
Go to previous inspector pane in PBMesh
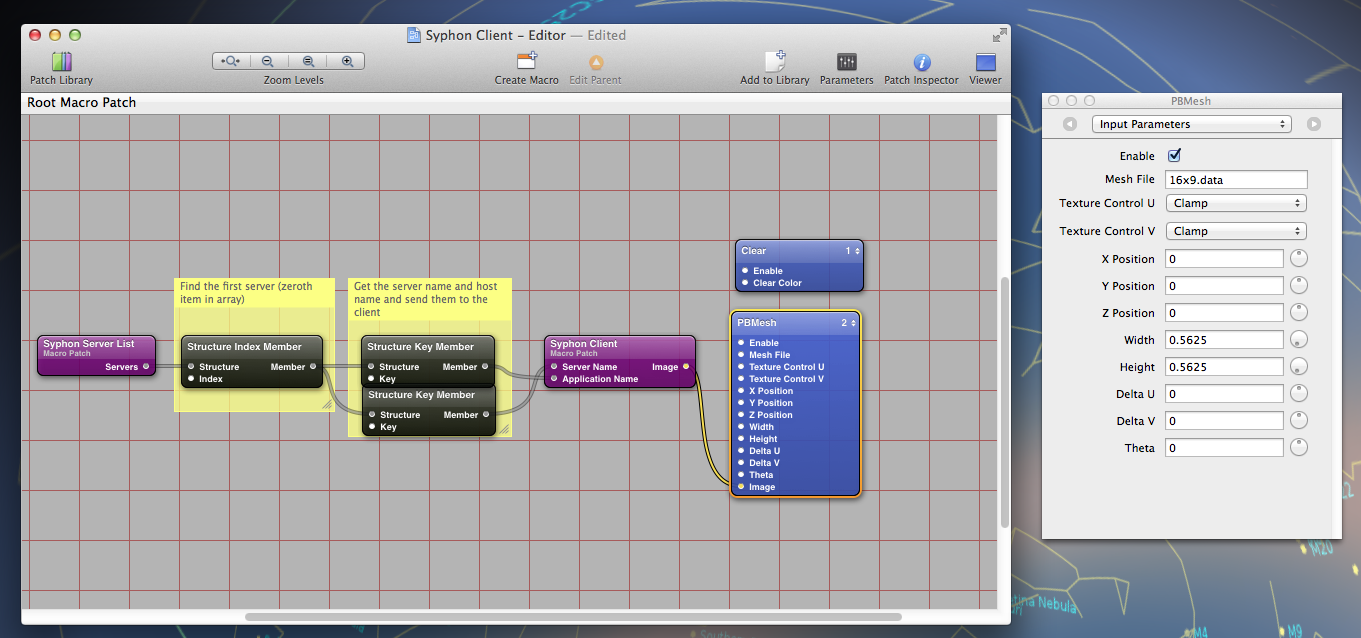point(1070,124)
